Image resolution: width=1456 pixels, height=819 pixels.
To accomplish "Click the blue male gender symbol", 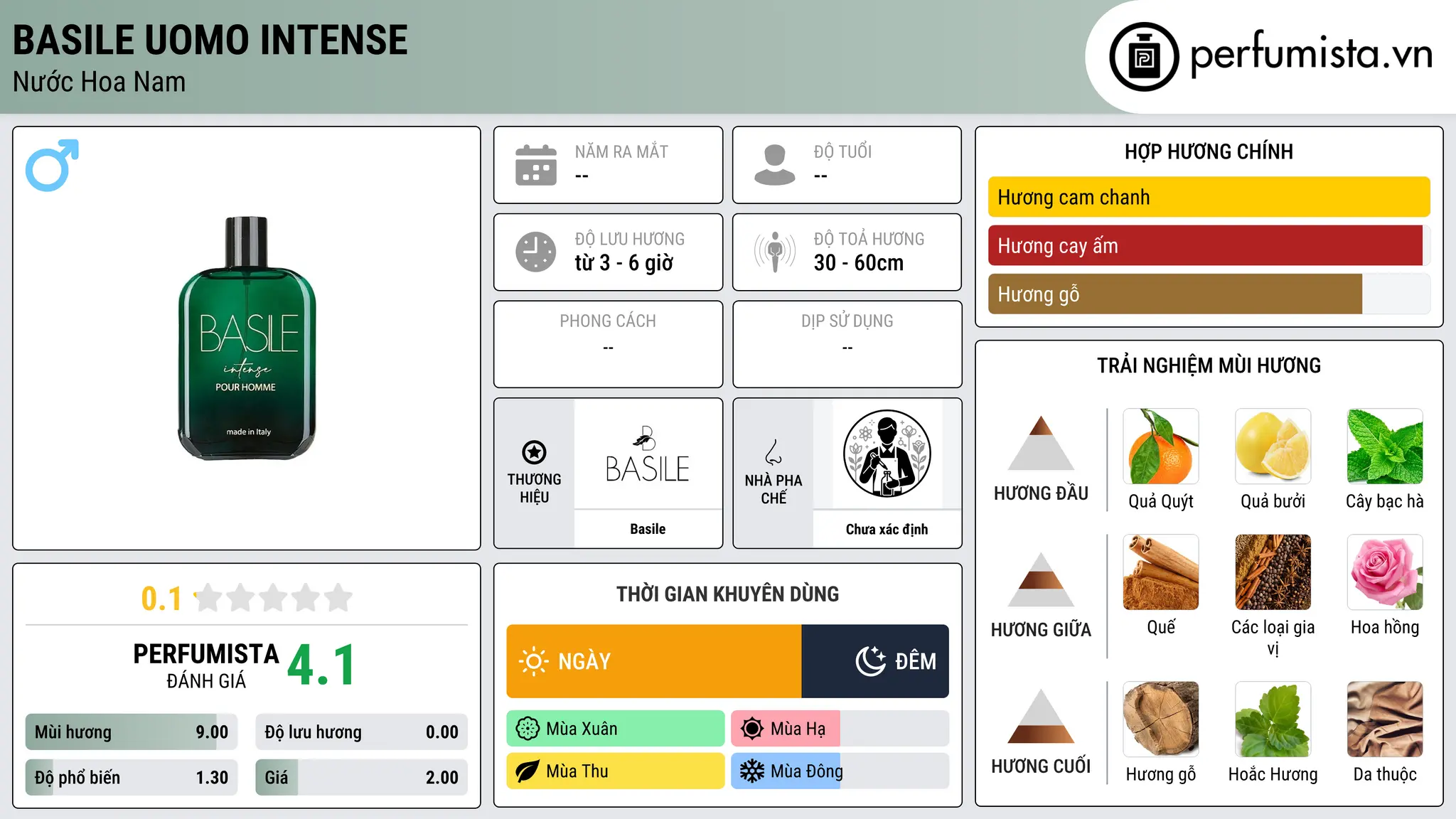I will tap(52, 165).
